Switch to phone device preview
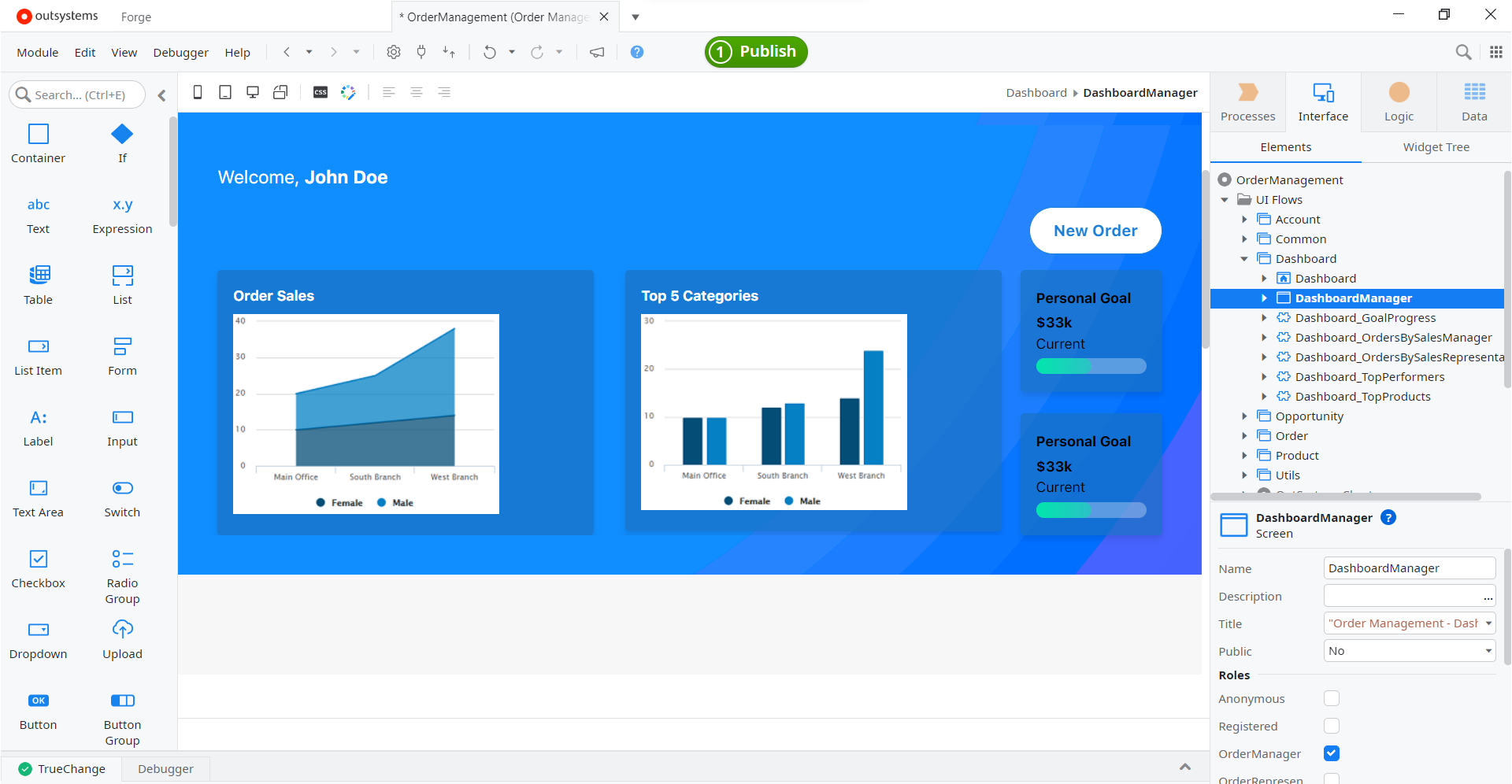1512x784 pixels. coord(198,93)
